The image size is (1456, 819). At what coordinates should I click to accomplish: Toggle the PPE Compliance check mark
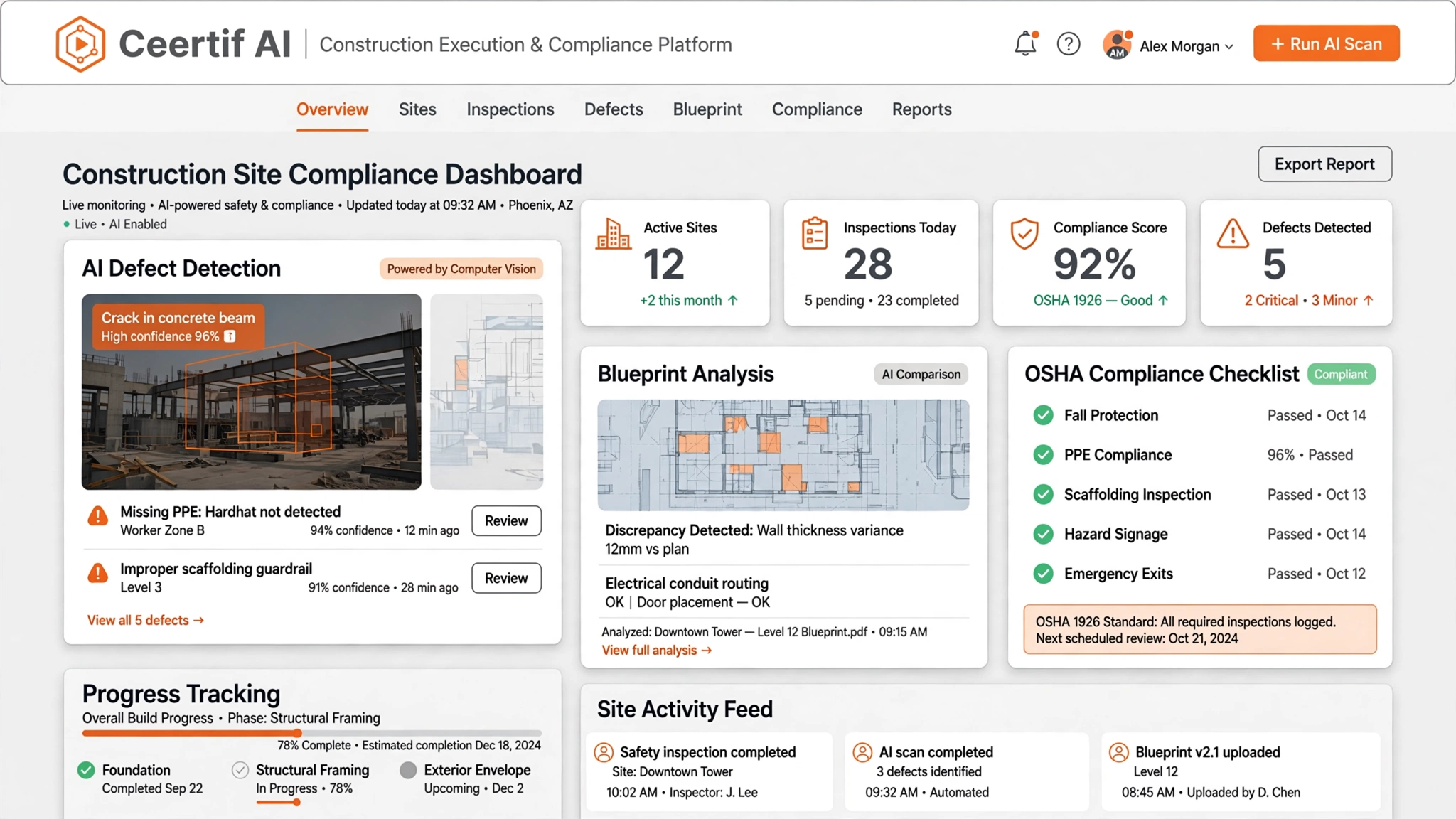coord(1043,455)
